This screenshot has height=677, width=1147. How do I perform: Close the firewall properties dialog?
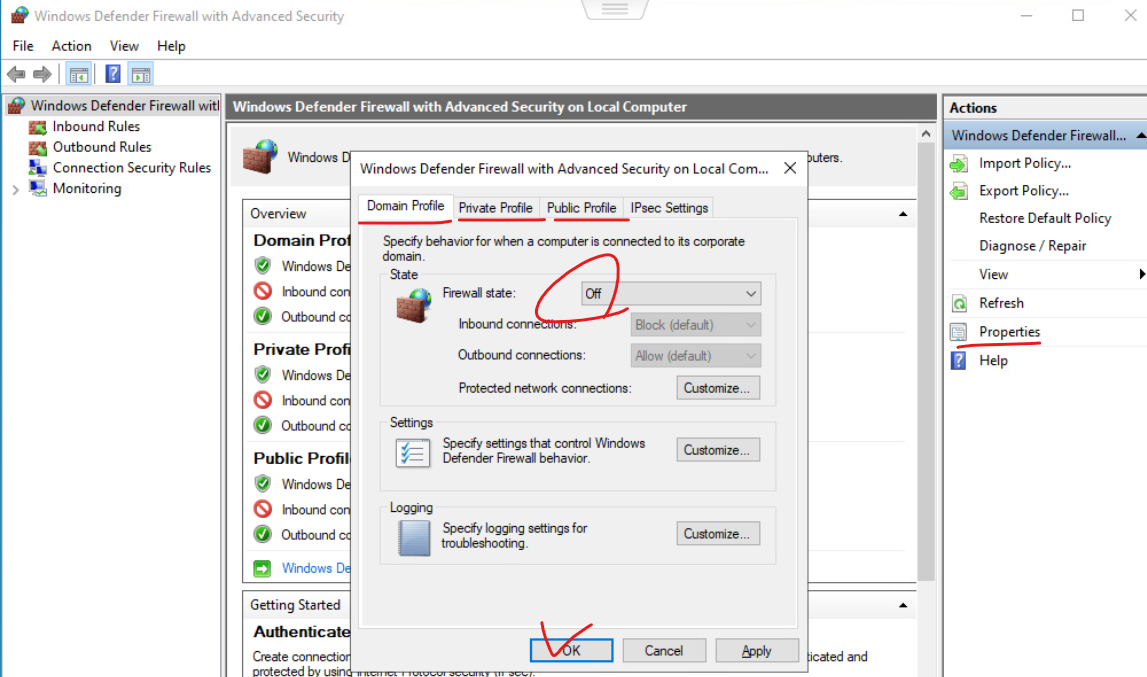(789, 168)
